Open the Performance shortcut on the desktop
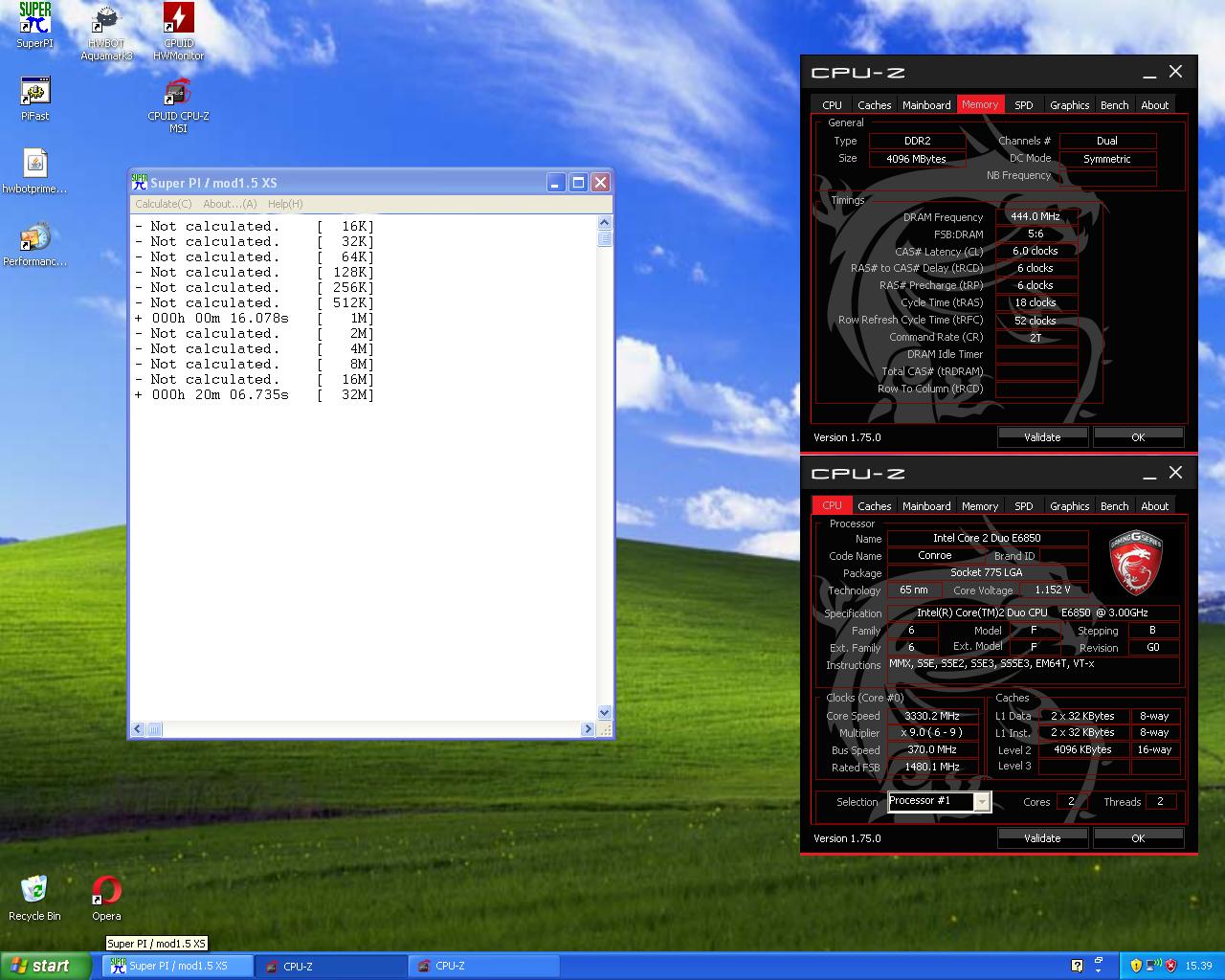 point(35,244)
